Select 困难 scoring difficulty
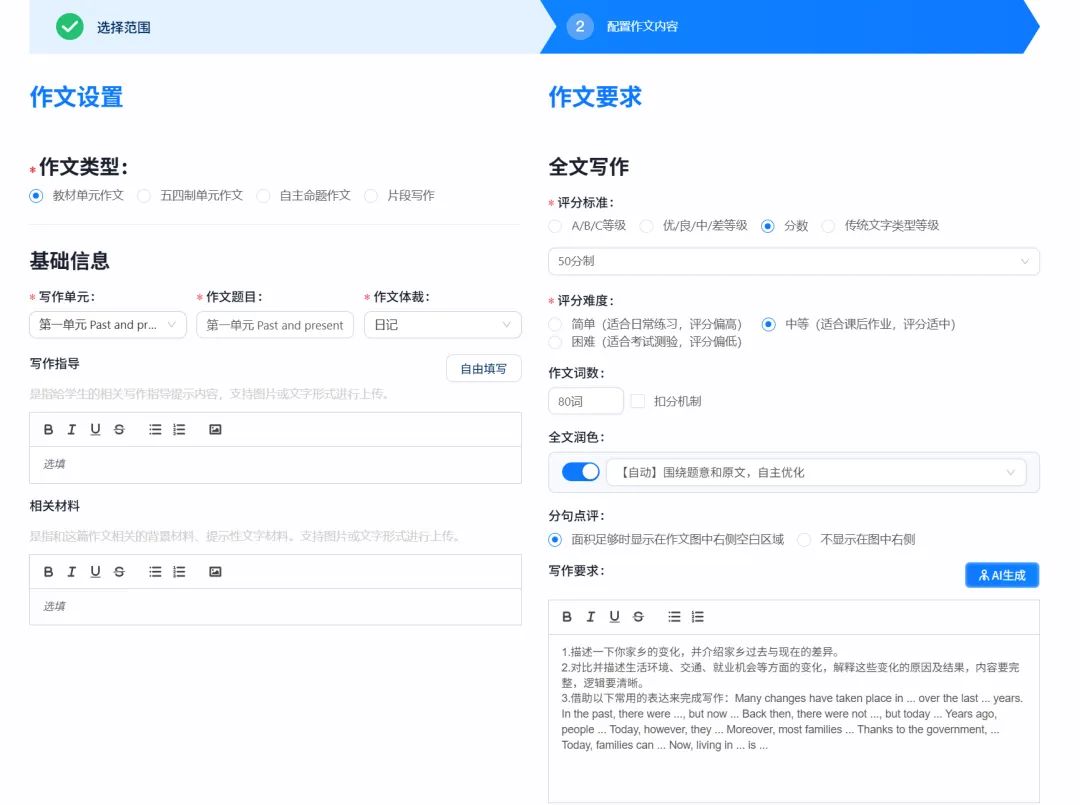 point(555,342)
